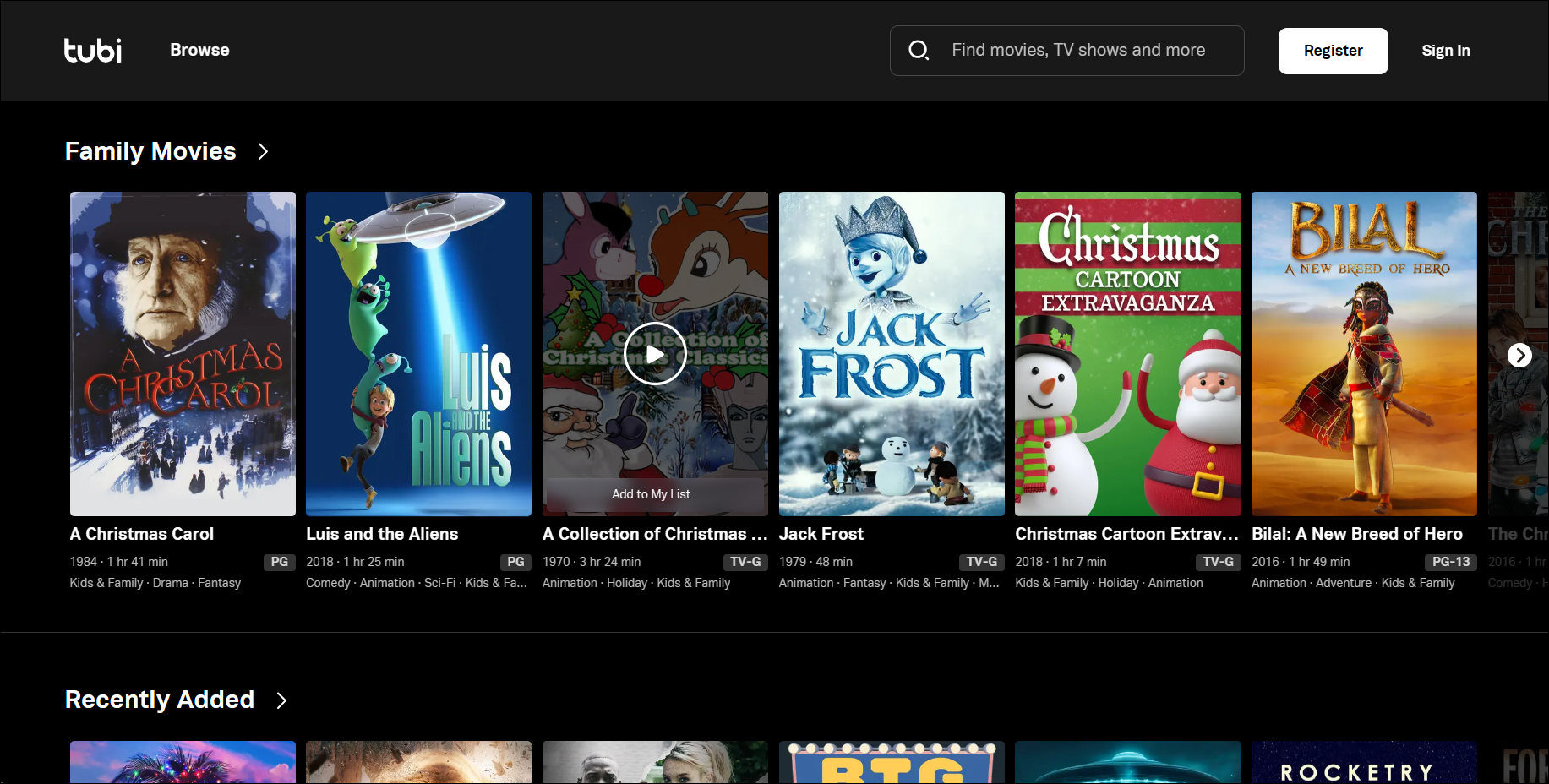Open the Christmas Cartoon Extravaganza poster

1127,353
